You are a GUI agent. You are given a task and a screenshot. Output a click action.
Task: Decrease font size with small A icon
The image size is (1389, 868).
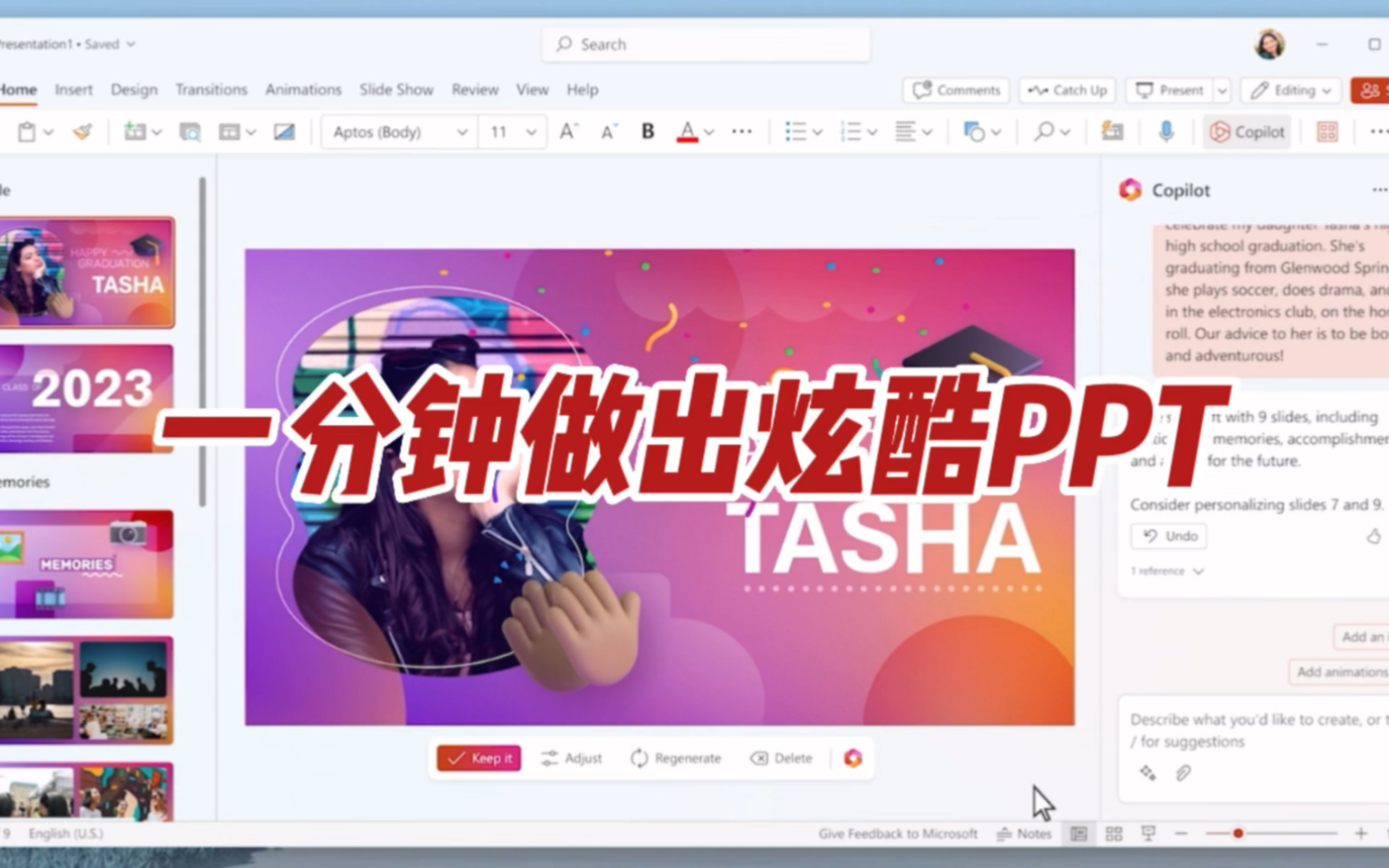point(608,132)
